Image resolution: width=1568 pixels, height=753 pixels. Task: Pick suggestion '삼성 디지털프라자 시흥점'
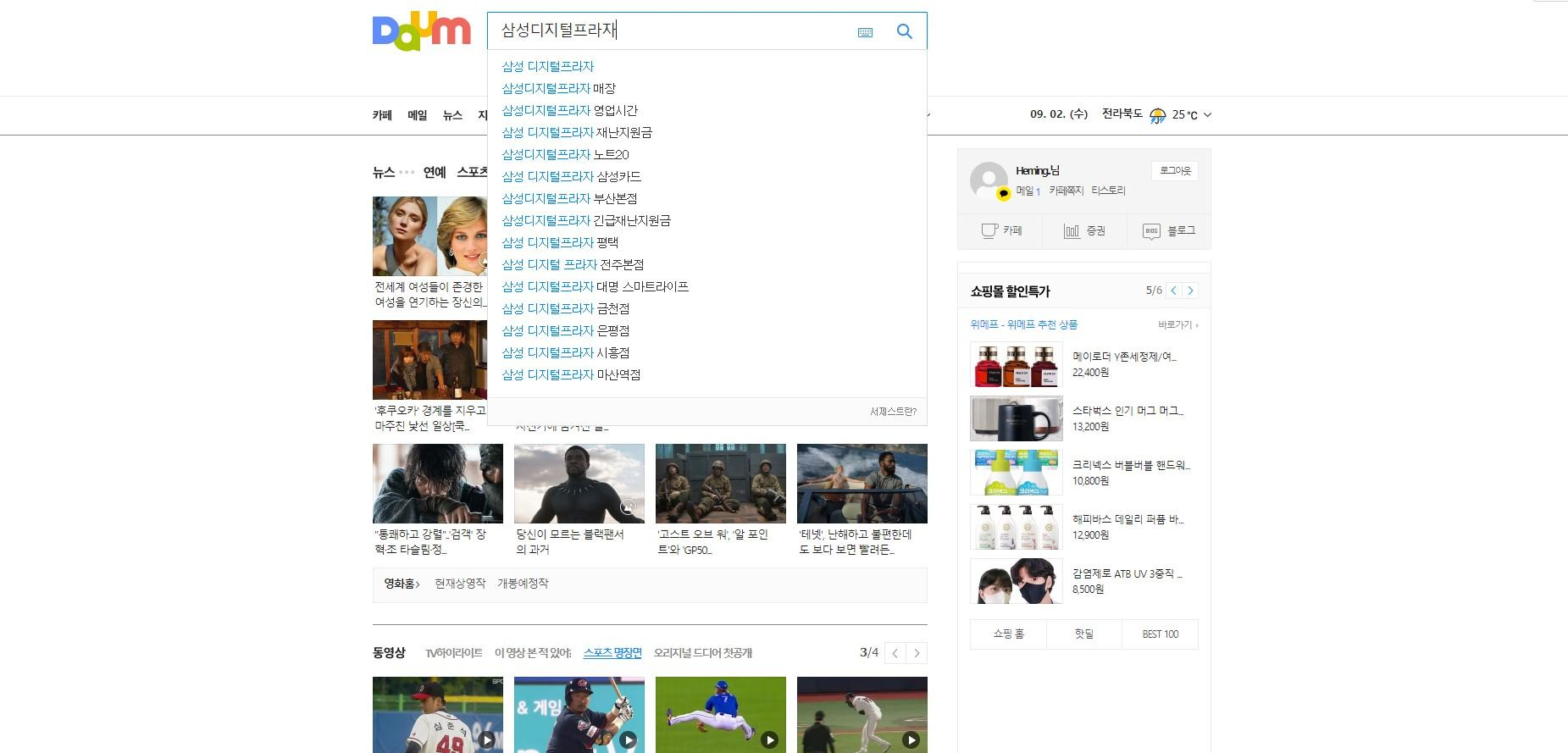[x=566, y=352]
